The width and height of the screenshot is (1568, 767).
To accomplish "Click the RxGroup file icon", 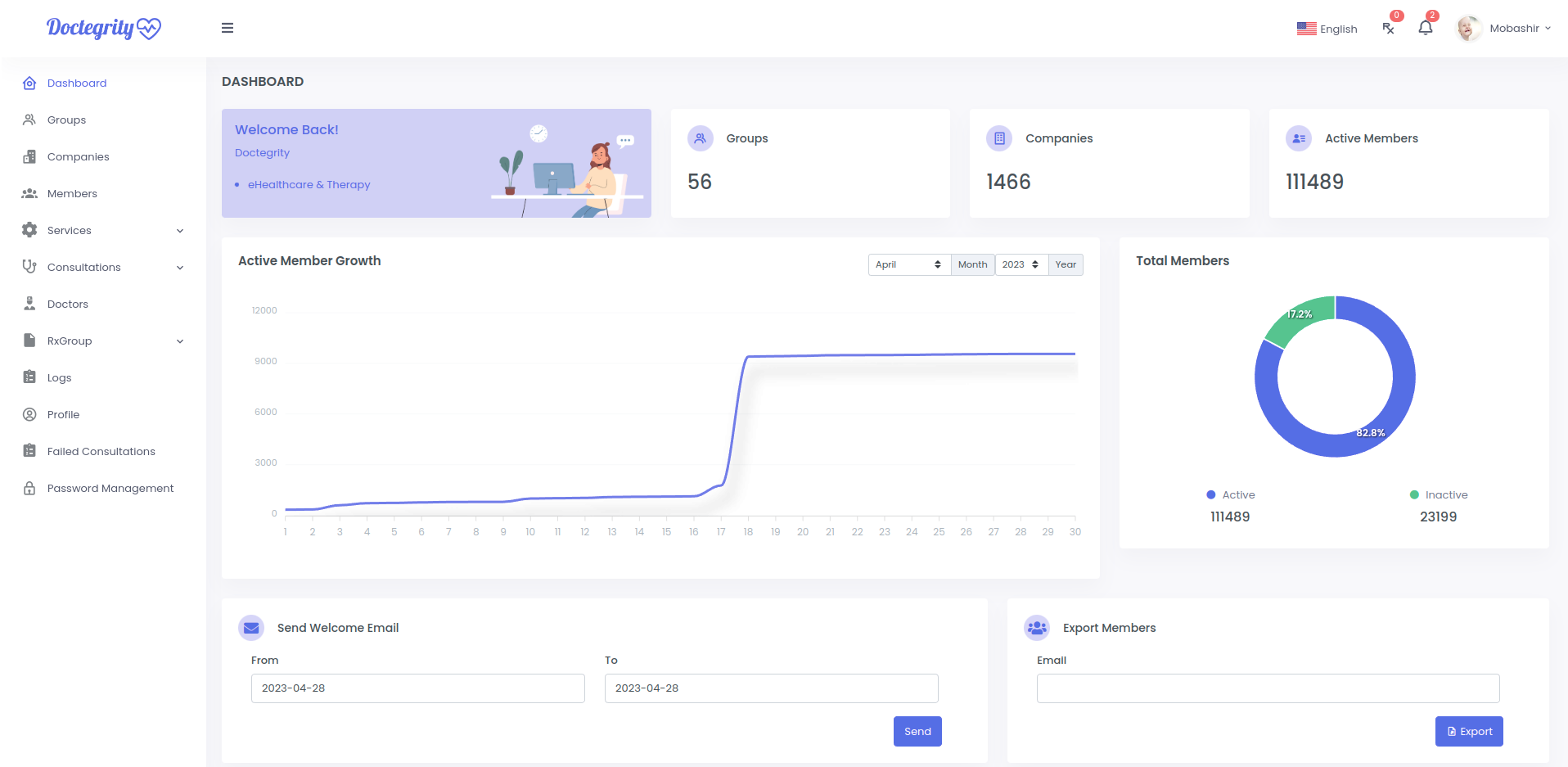I will pyautogui.click(x=29, y=341).
